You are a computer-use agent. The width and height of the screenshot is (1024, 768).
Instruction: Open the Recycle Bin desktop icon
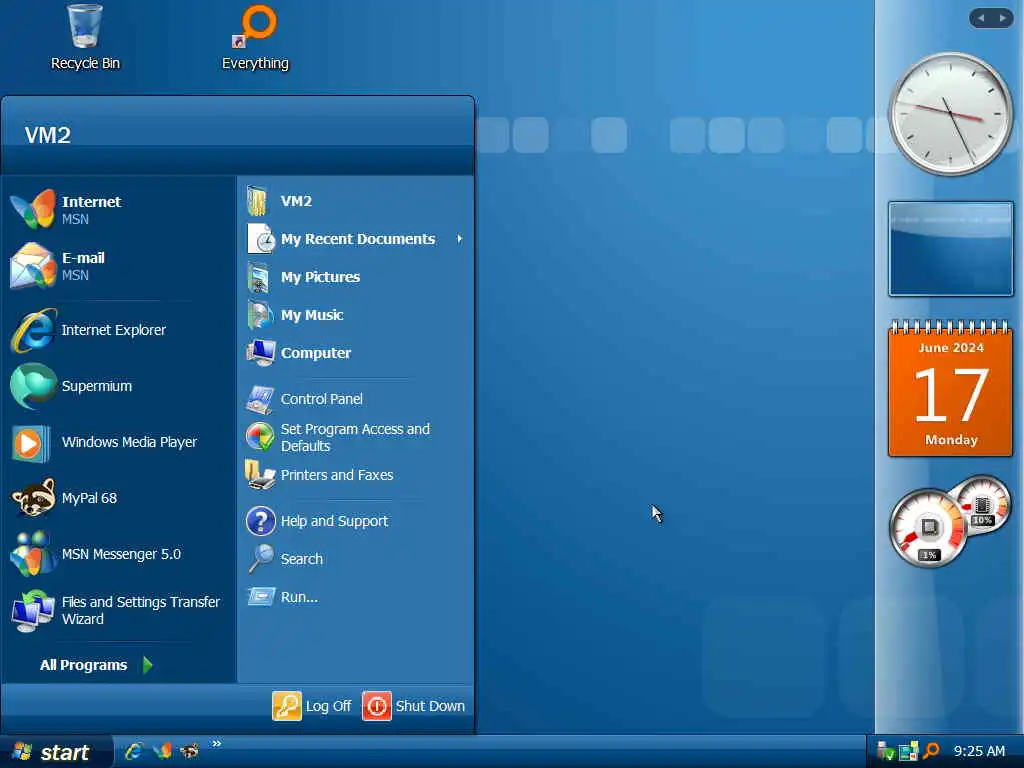coord(85,37)
